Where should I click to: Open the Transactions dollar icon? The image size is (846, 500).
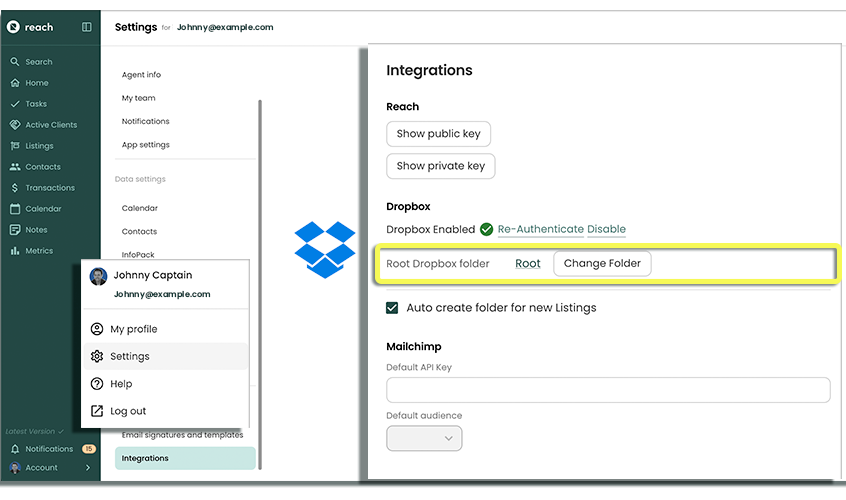click(15, 188)
